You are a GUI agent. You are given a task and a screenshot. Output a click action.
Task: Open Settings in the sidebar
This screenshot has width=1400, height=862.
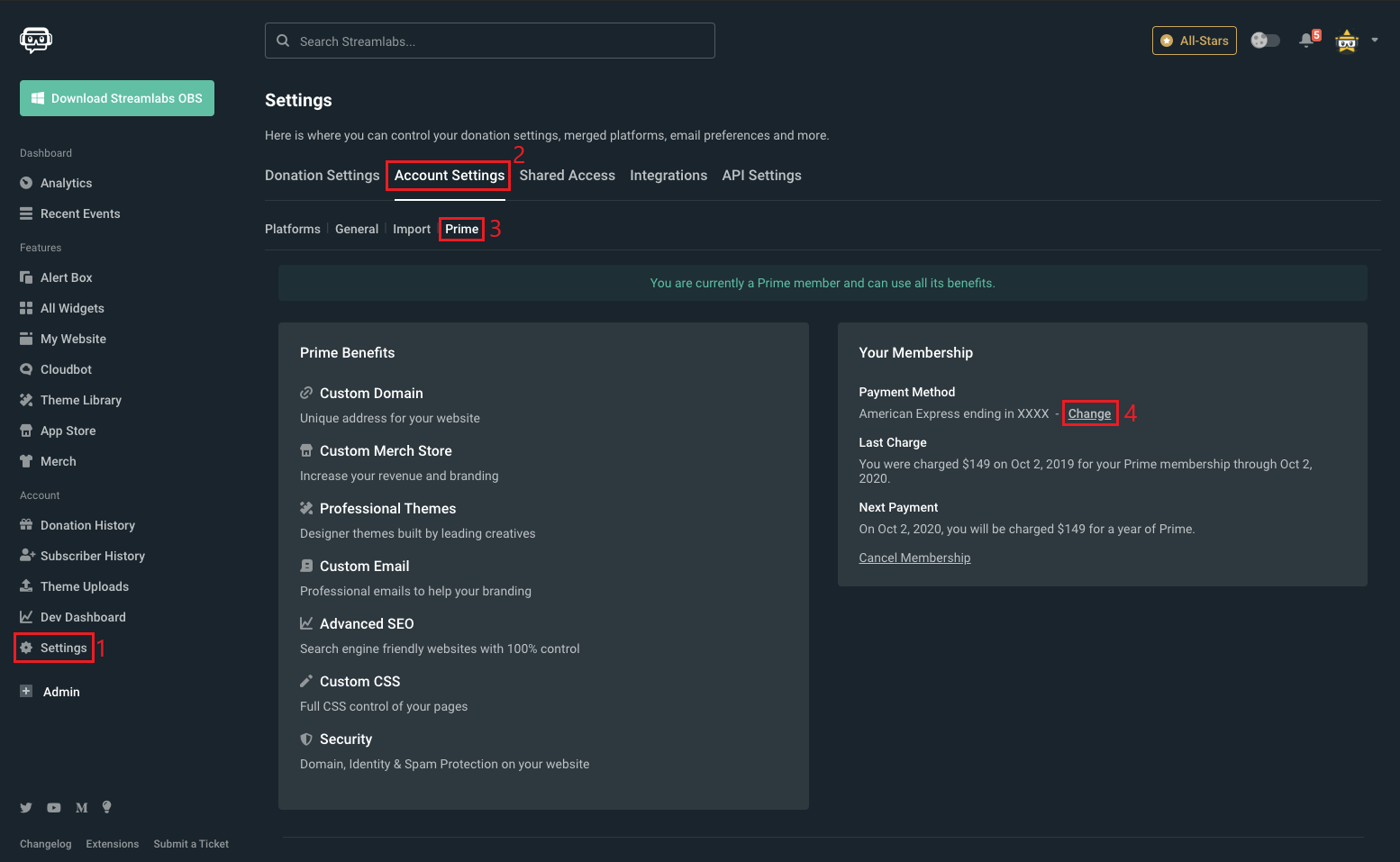(54, 648)
